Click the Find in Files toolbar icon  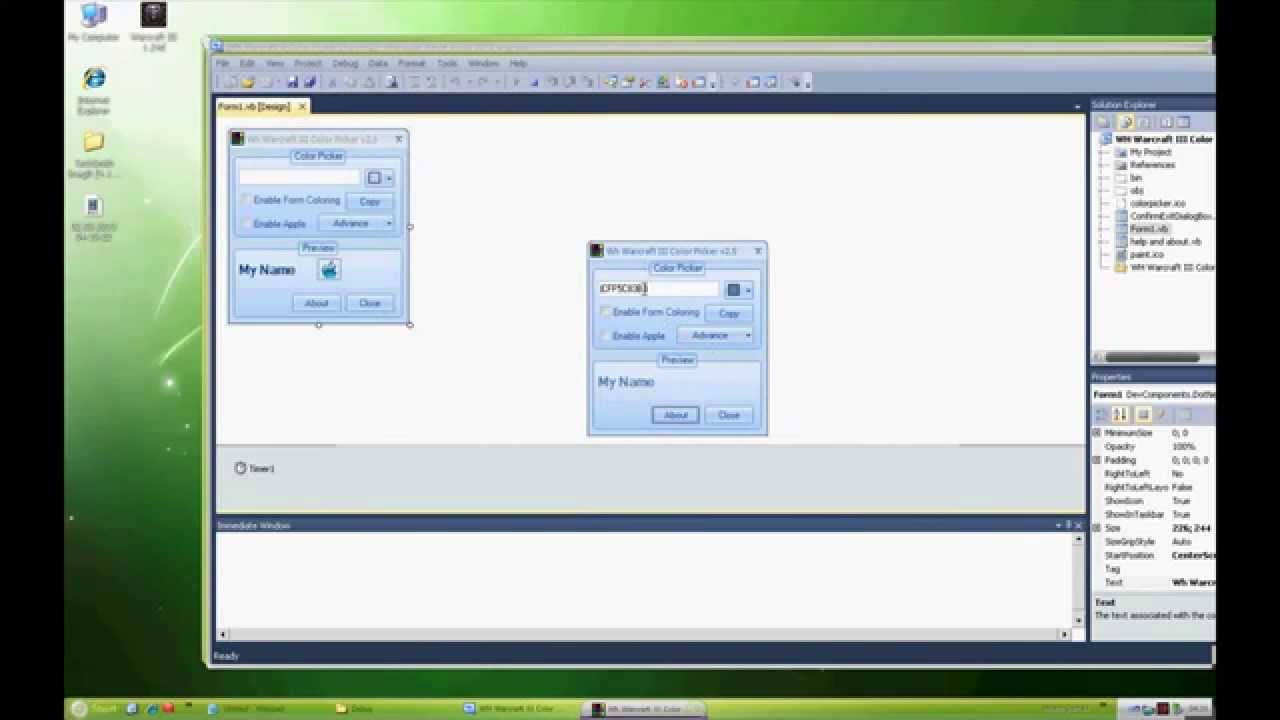click(x=392, y=82)
